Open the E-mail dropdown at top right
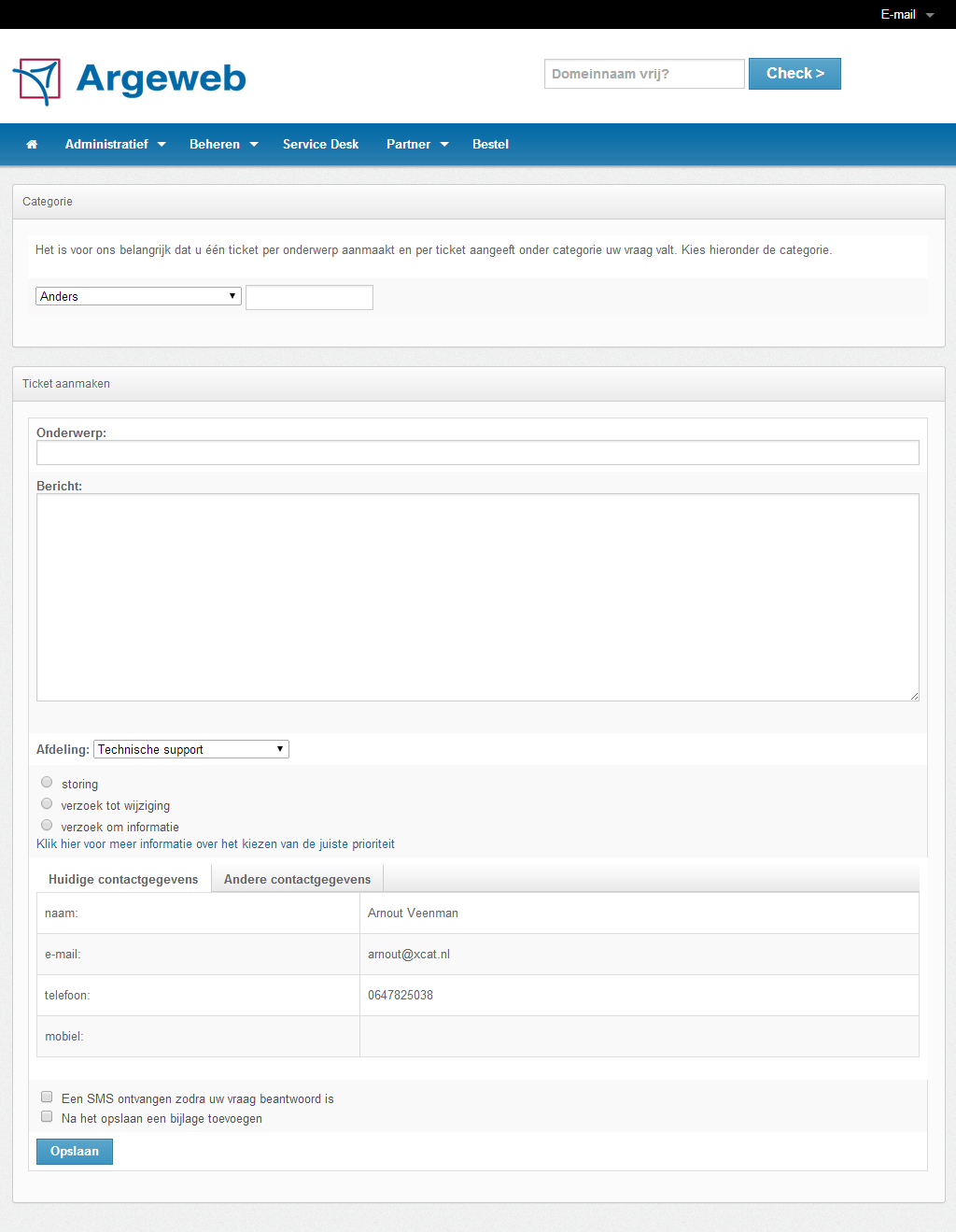 coord(906,15)
